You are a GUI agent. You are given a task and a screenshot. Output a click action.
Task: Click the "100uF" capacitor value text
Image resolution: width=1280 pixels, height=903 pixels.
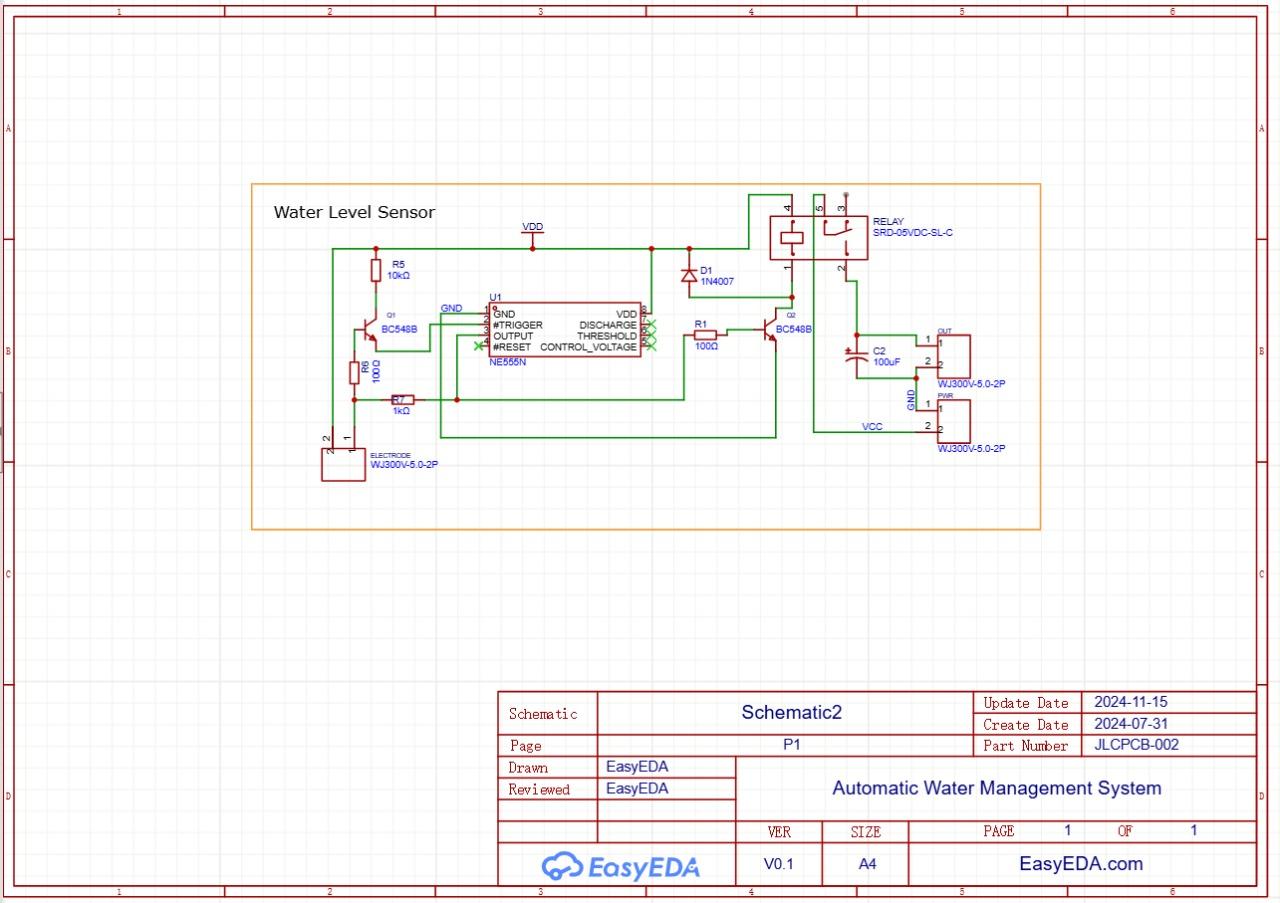click(886, 362)
